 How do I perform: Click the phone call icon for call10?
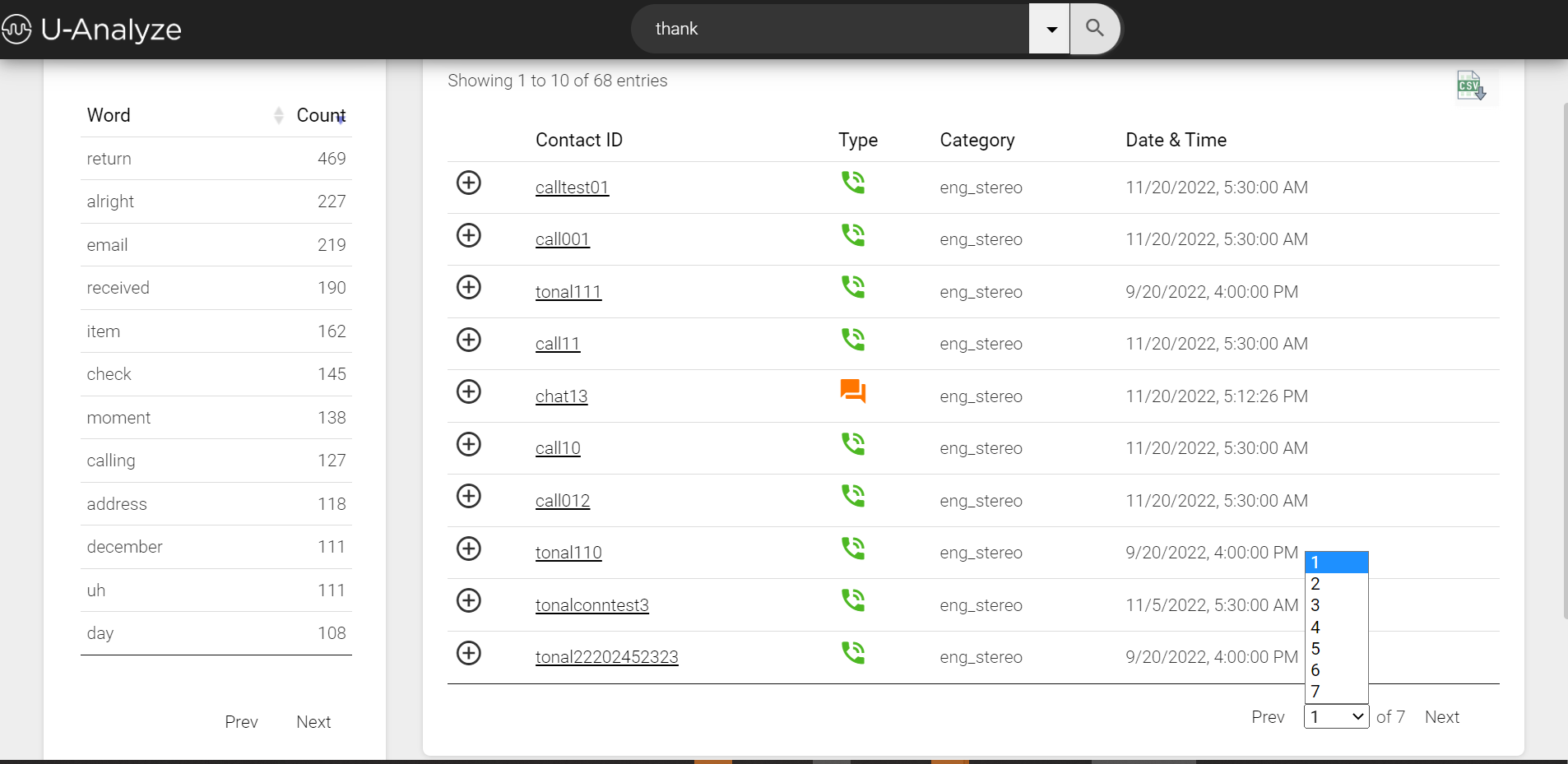(853, 443)
